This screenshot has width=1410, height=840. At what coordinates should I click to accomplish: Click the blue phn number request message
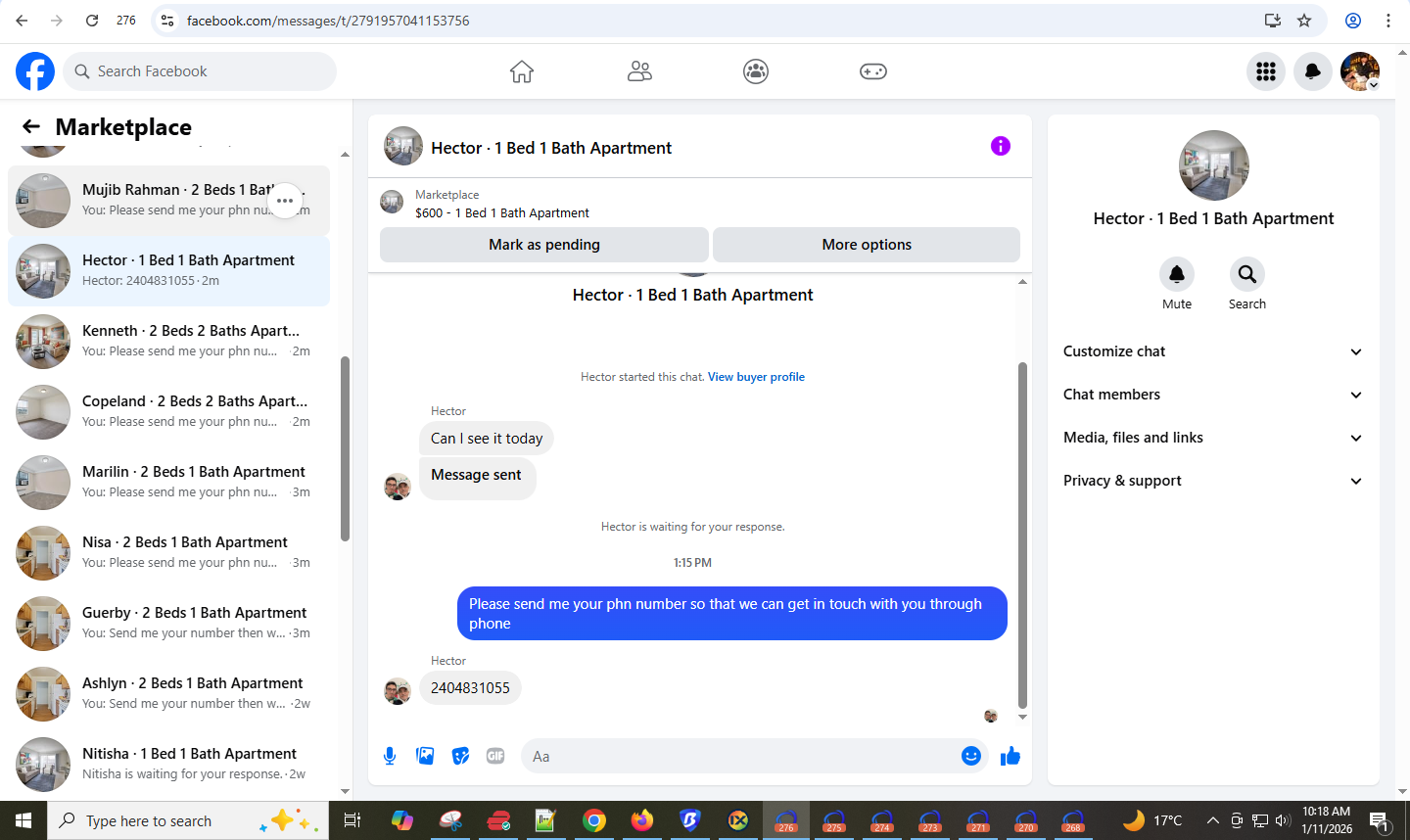click(x=732, y=614)
